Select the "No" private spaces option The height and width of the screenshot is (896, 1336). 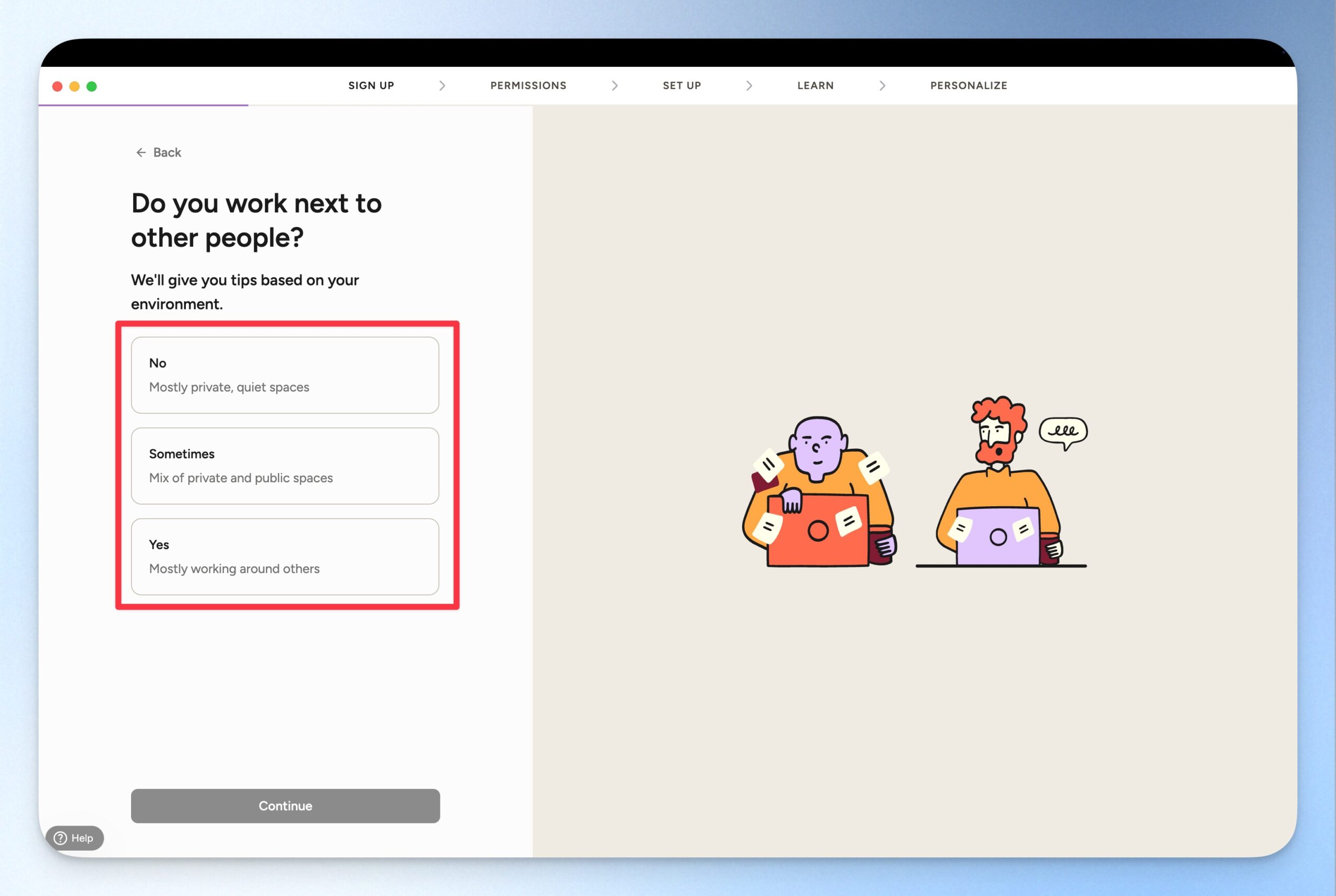tap(284, 375)
